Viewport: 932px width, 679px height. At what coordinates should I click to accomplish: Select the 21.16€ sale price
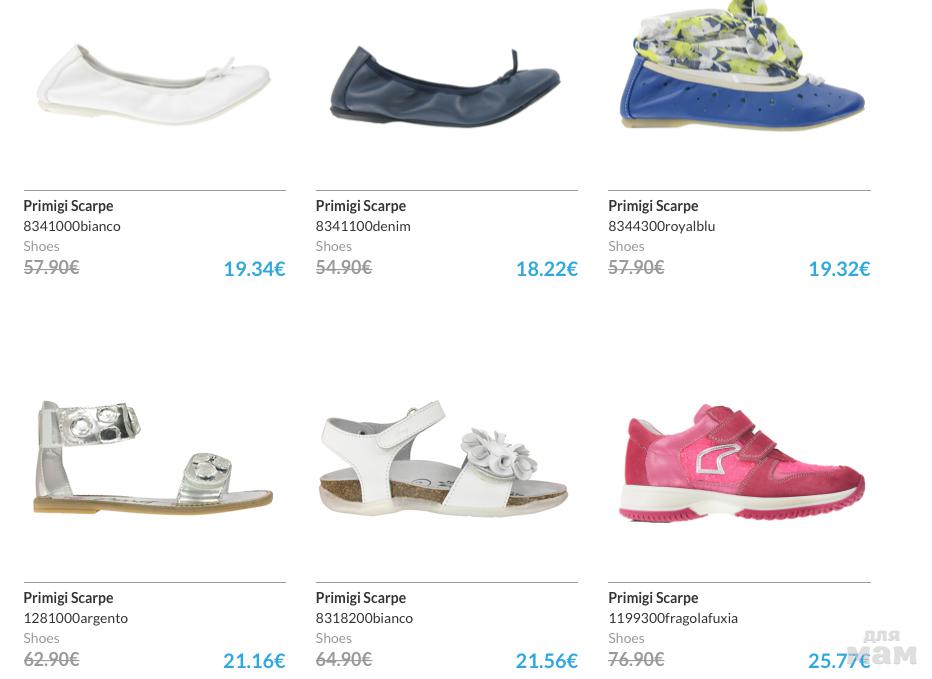point(254,661)
